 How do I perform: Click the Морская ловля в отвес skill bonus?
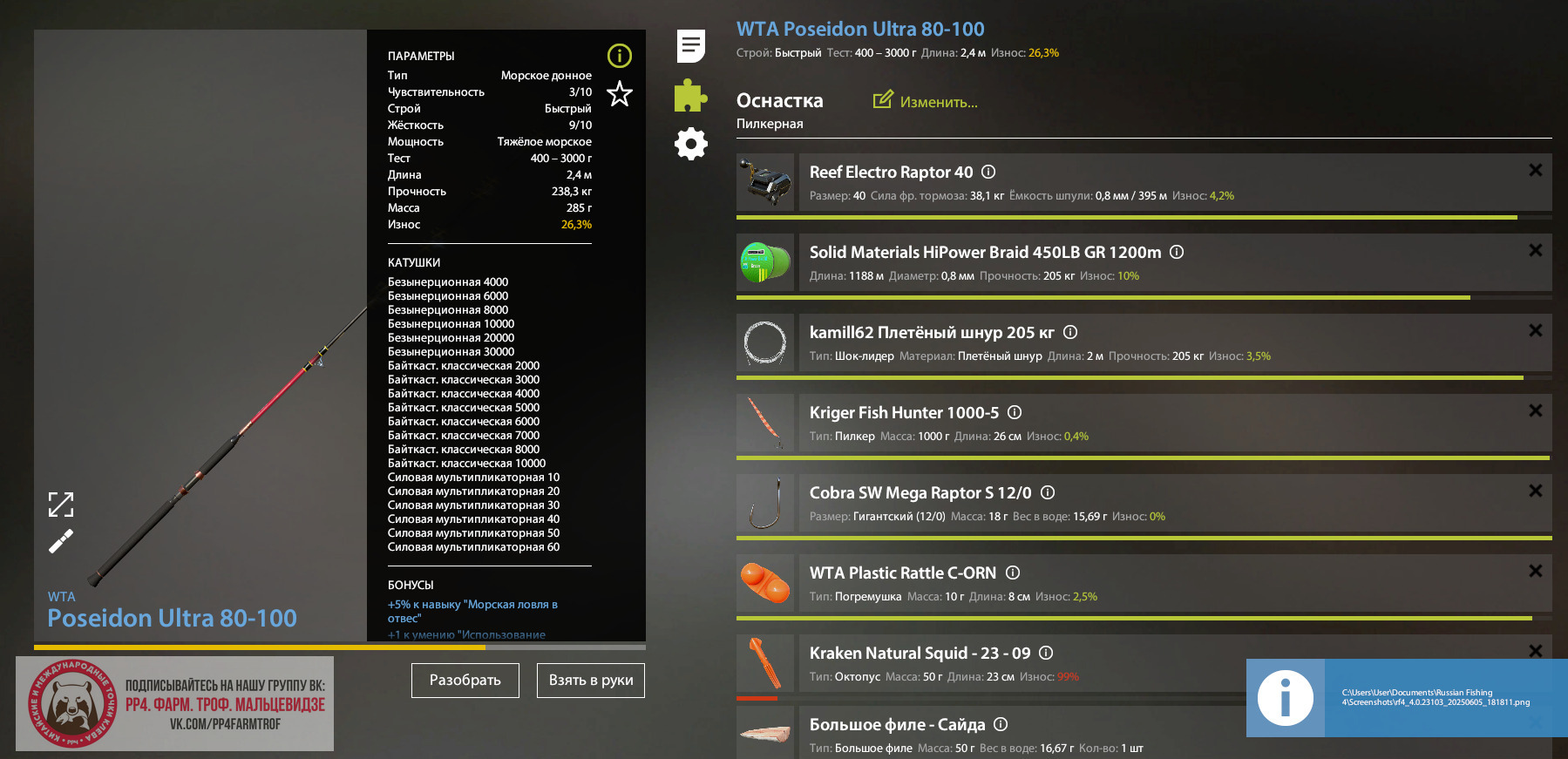tap(472, 611)
